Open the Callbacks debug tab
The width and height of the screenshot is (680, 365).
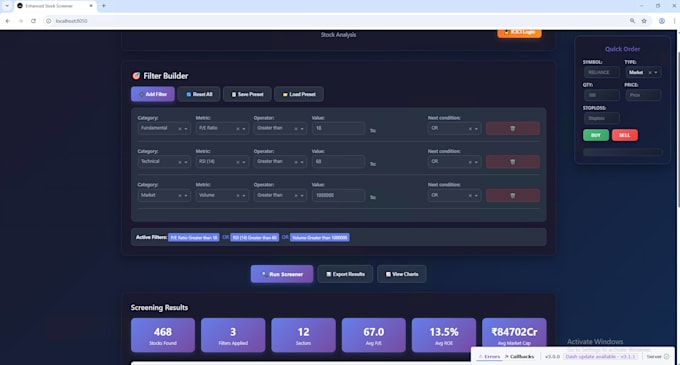519,357
